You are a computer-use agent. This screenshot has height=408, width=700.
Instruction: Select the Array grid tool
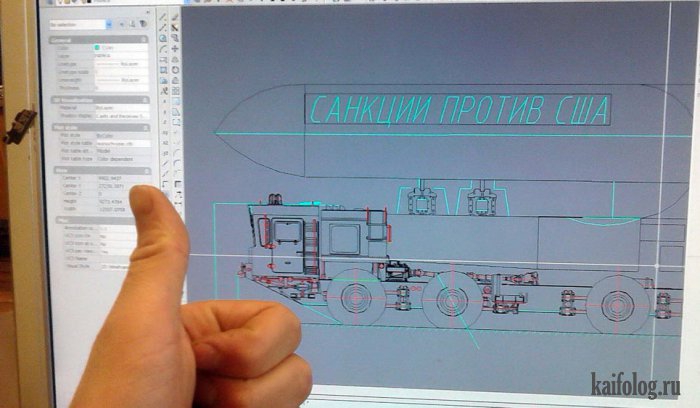(175, 91)
